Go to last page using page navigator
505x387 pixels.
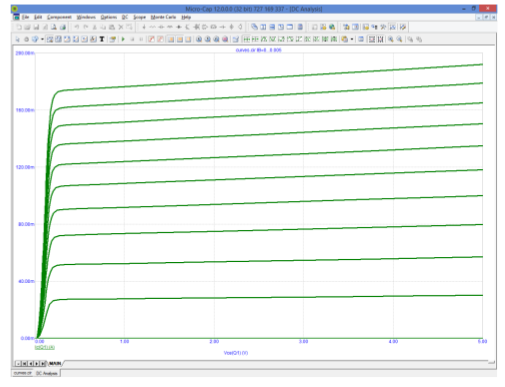click(x=43, y=363)
